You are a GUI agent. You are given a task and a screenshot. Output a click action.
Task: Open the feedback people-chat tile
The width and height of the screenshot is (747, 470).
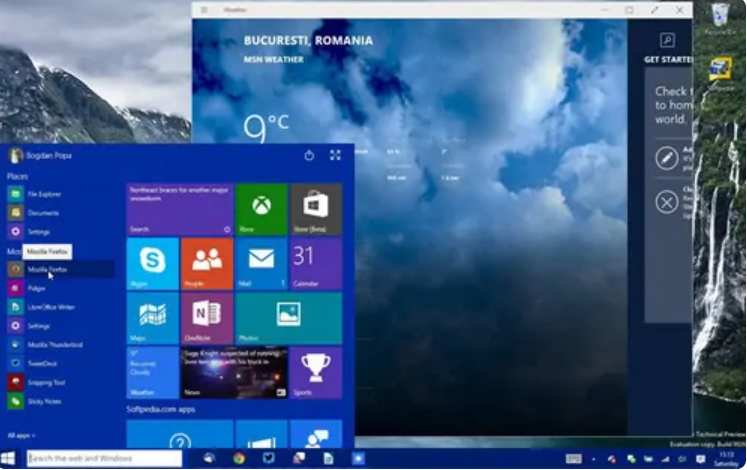point(316,434)
